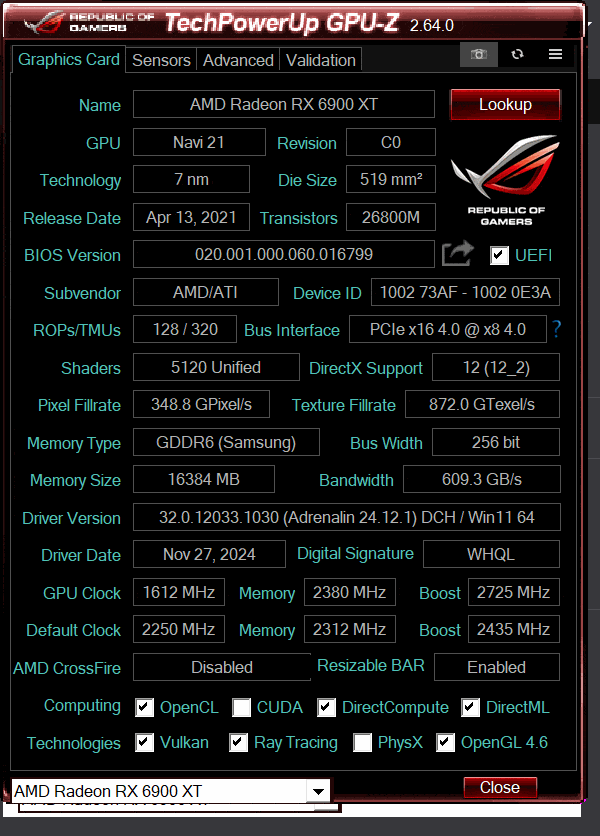Click the Bandwidth value 609.3 GB/s
600x836 pixels.
[x=482, y=479]
